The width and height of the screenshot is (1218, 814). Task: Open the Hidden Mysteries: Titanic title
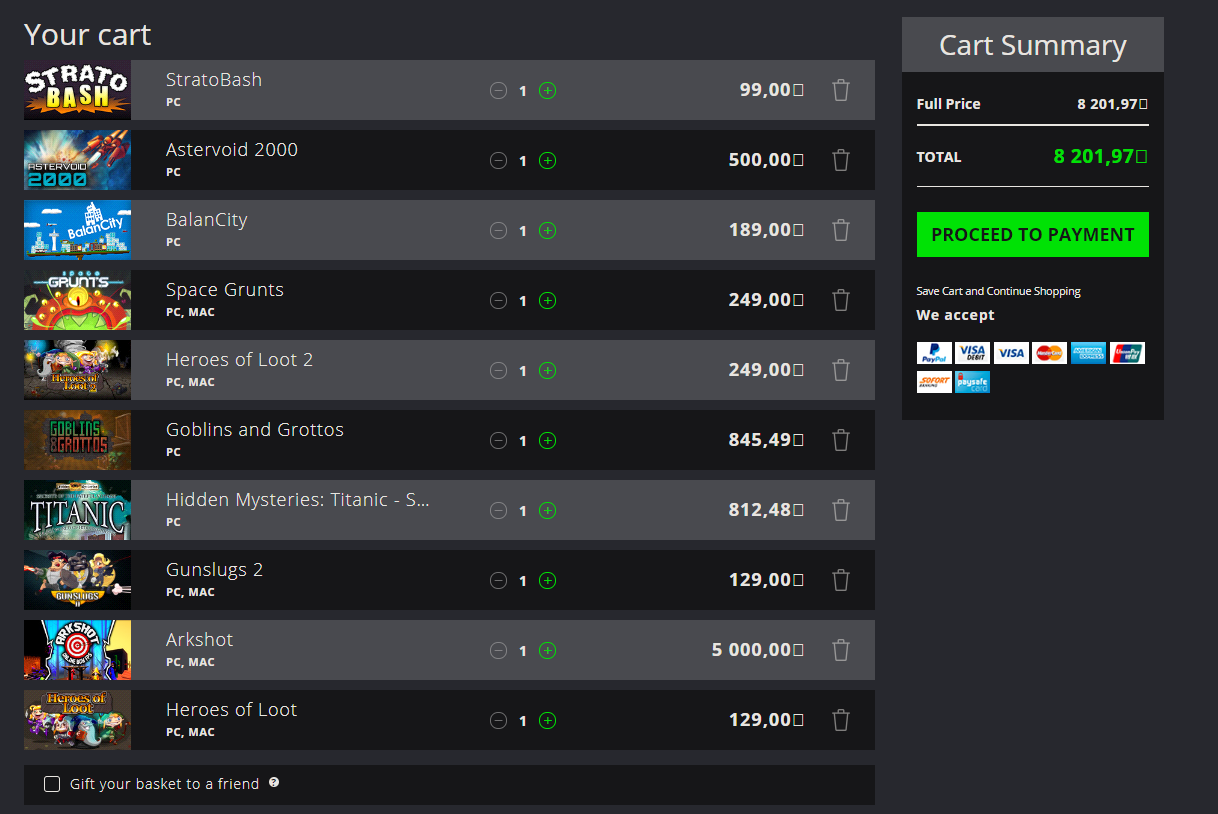coord(298,500)
